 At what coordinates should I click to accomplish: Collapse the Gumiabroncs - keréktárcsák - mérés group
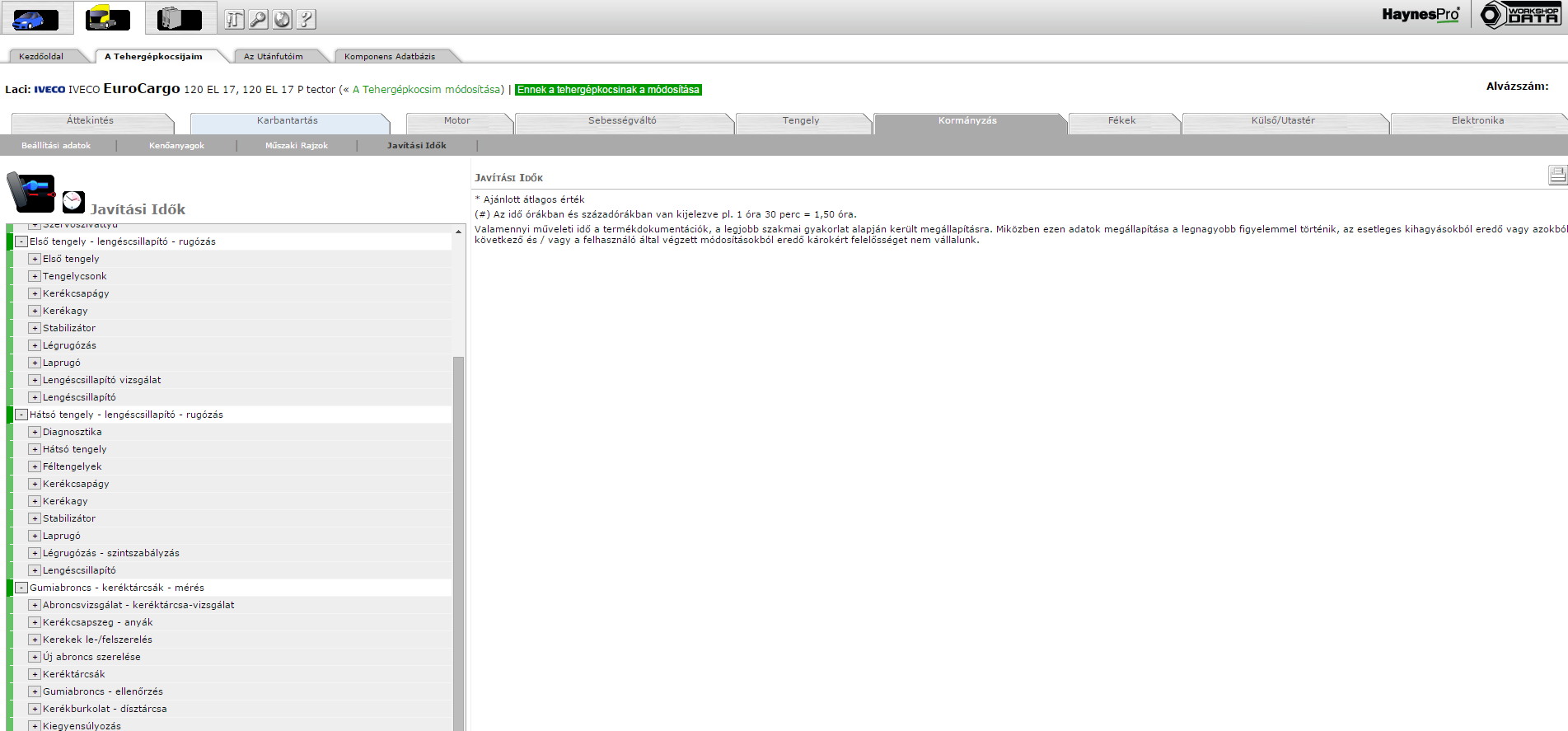(x=22, y=588)
